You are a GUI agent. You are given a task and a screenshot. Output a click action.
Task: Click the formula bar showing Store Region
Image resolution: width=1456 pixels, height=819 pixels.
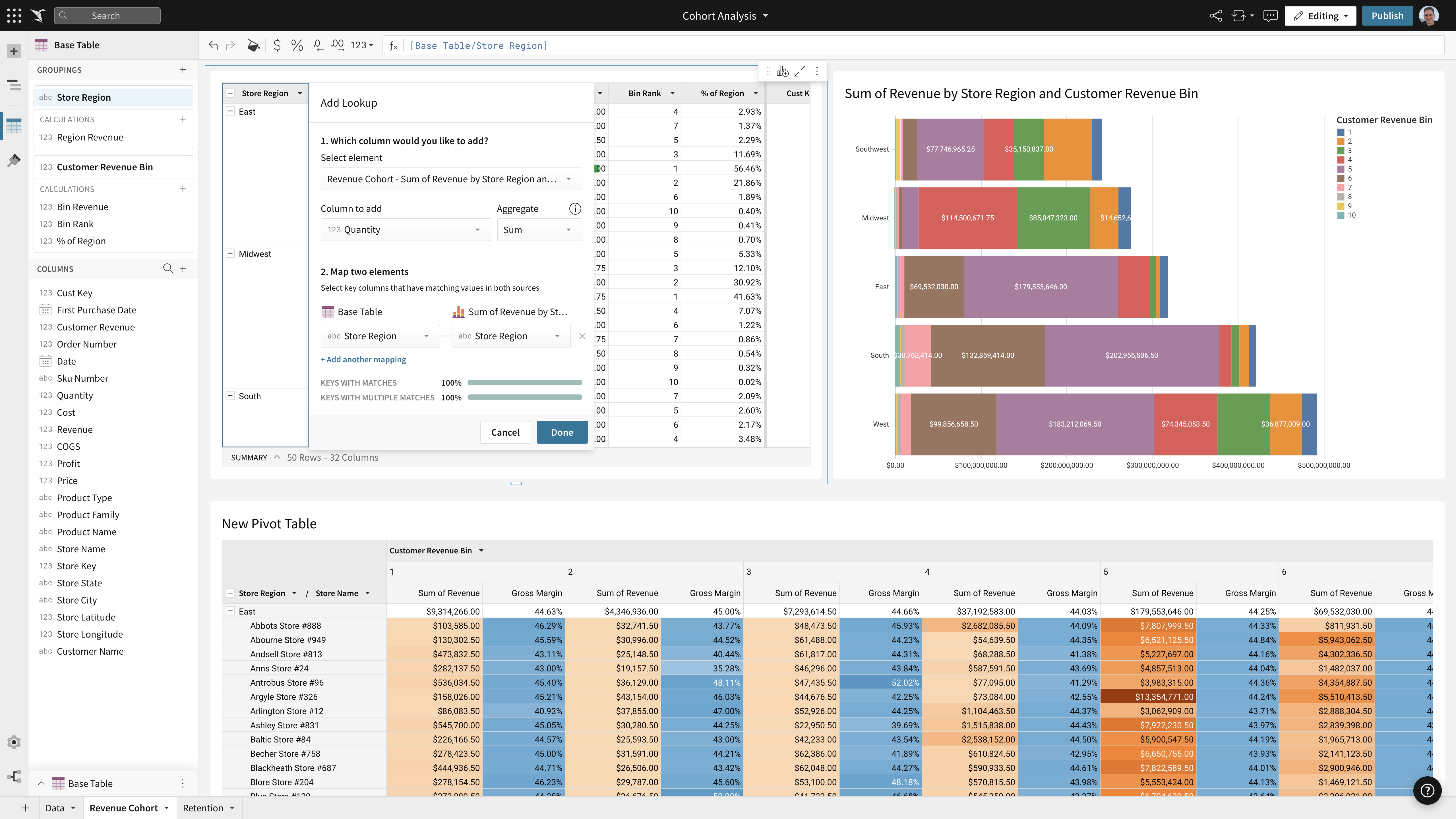[x=478, y=45]
